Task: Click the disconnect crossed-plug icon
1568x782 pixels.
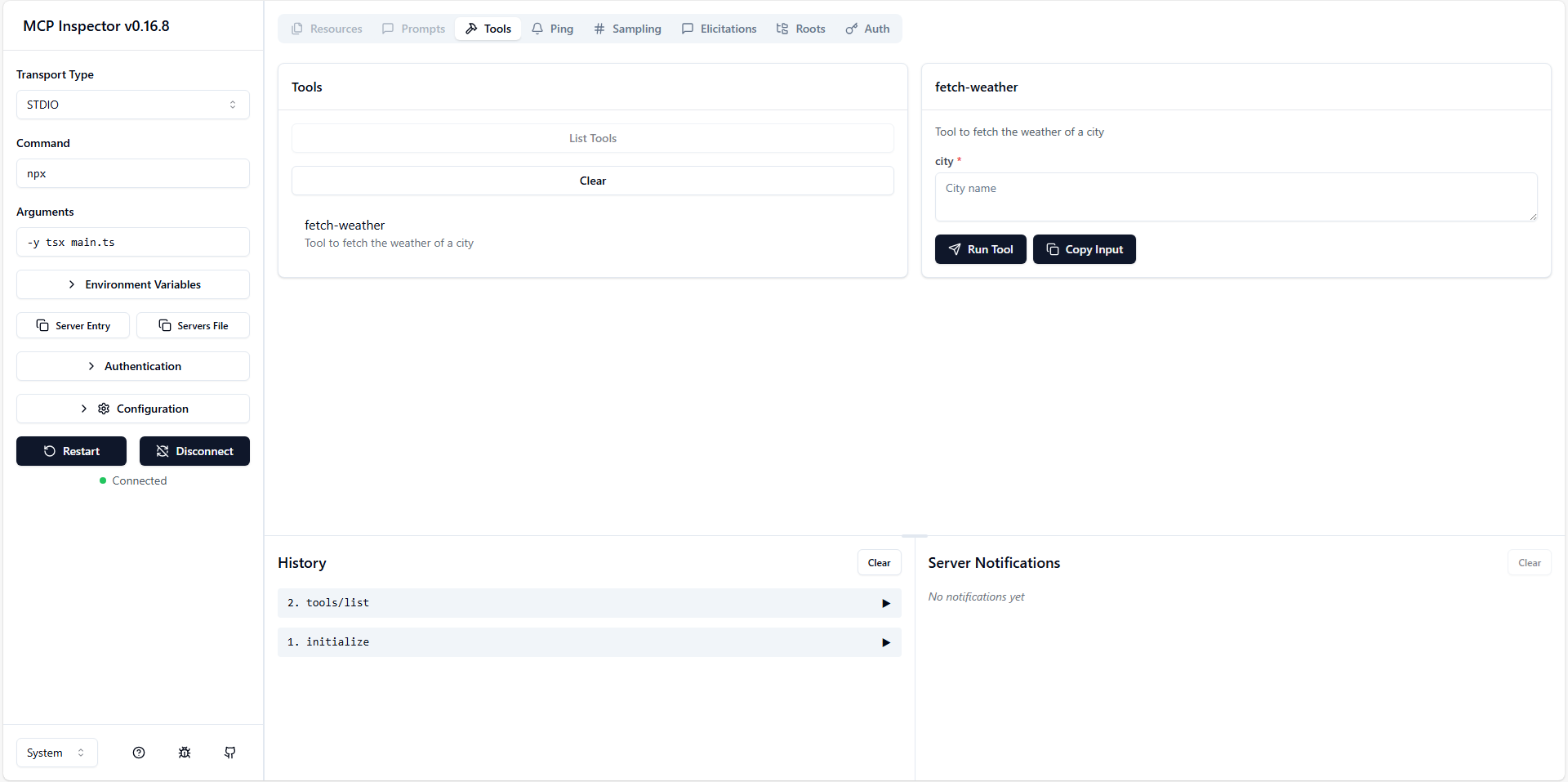Action: 163,451
